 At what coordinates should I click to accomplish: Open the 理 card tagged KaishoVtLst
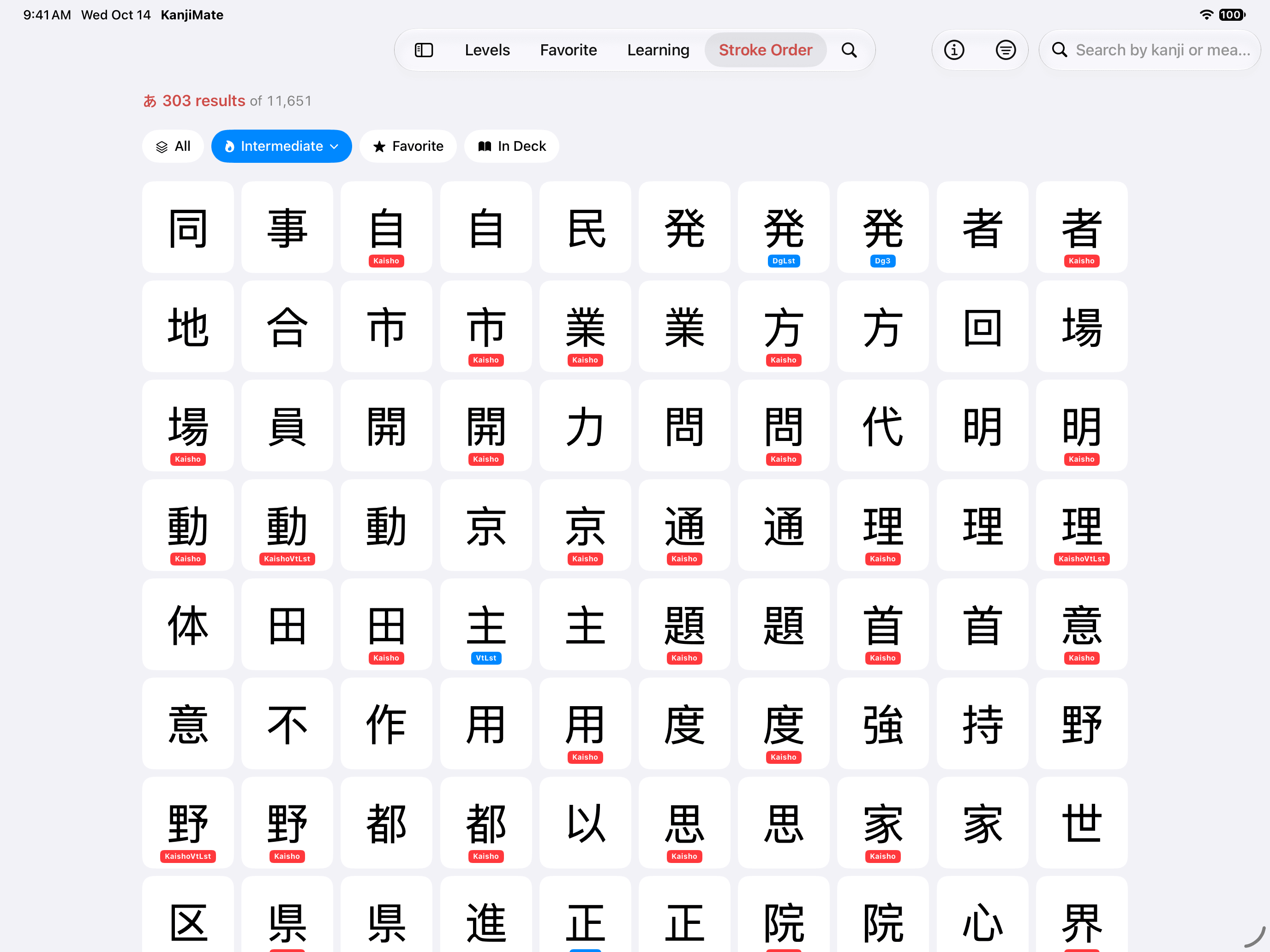(1082, 525)
